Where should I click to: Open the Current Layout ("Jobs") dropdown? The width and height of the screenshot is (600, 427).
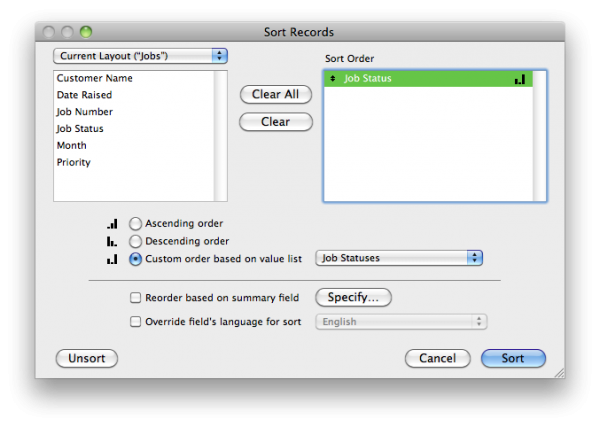point(140,56)
